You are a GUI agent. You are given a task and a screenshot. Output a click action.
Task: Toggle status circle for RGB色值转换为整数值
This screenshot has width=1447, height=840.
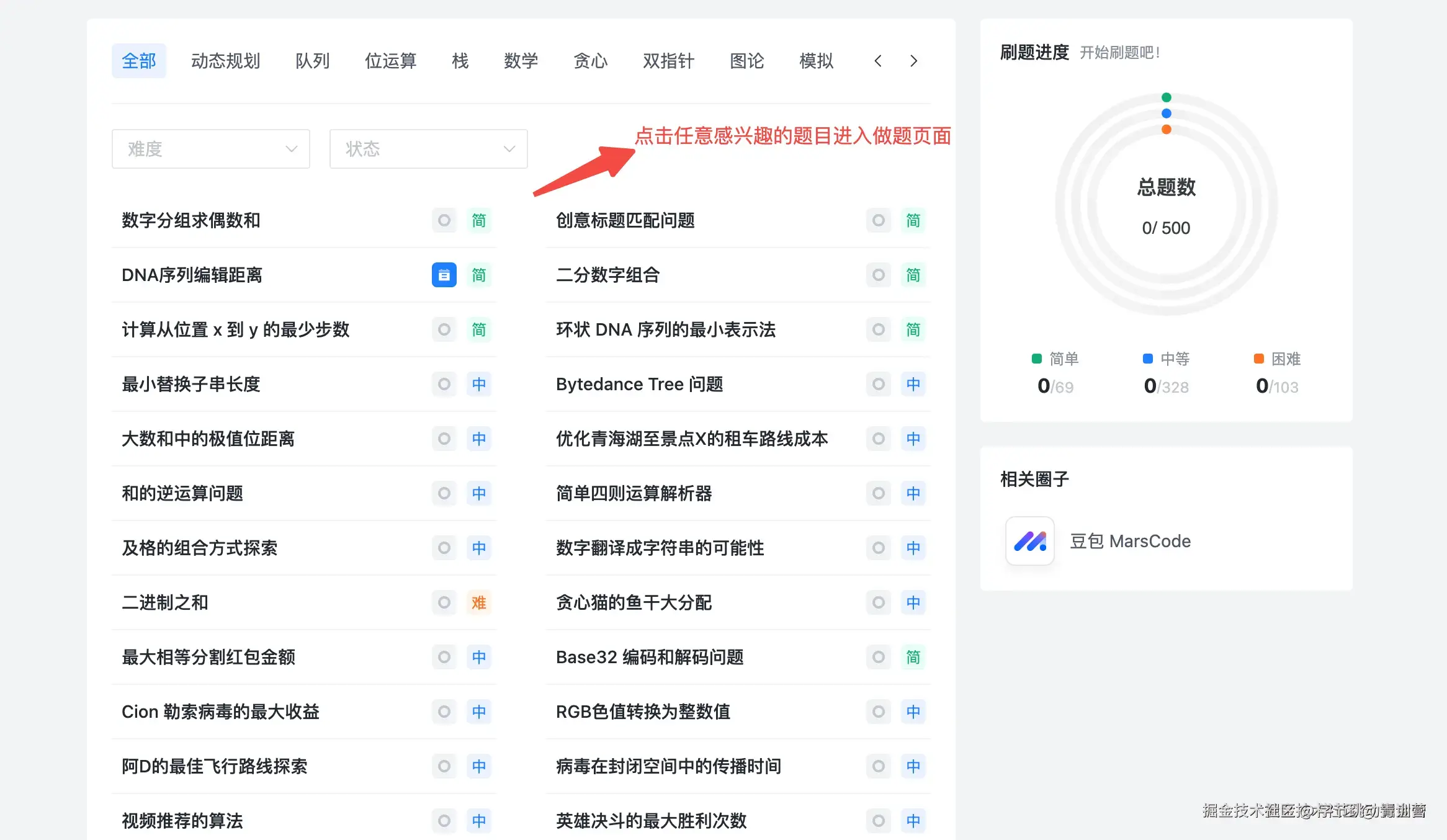coord(878,712)
